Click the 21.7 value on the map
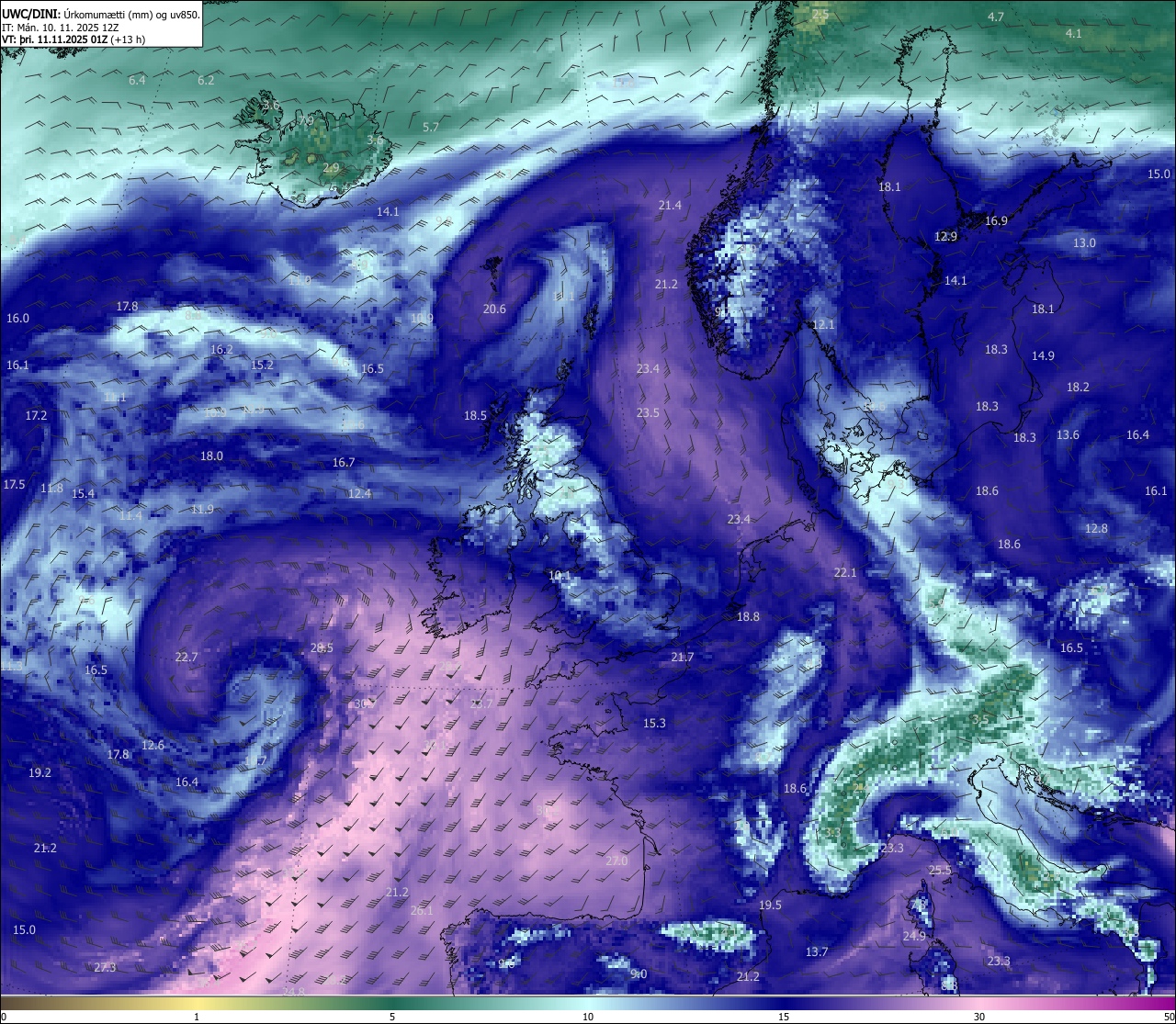1176x1024 pixels. 682,658
